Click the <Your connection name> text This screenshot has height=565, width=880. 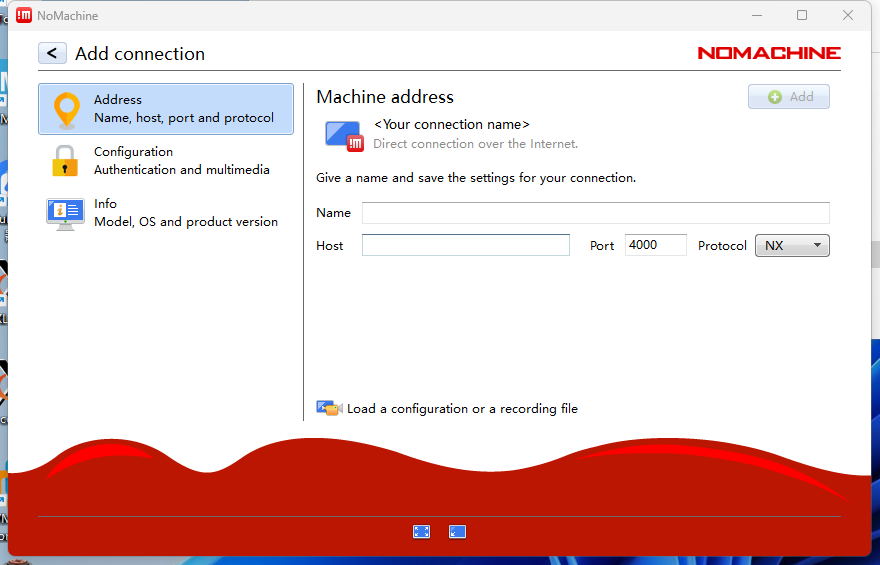pos(452,124)
